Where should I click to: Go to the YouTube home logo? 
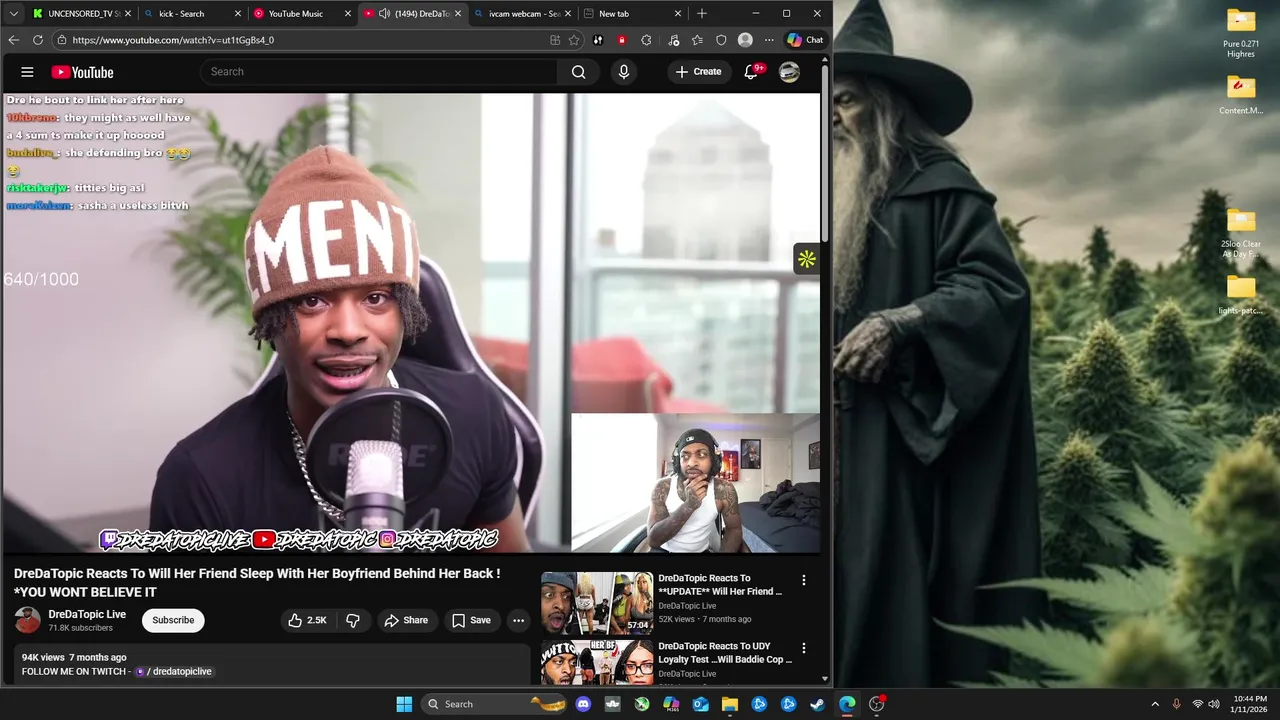coord(82,72)
